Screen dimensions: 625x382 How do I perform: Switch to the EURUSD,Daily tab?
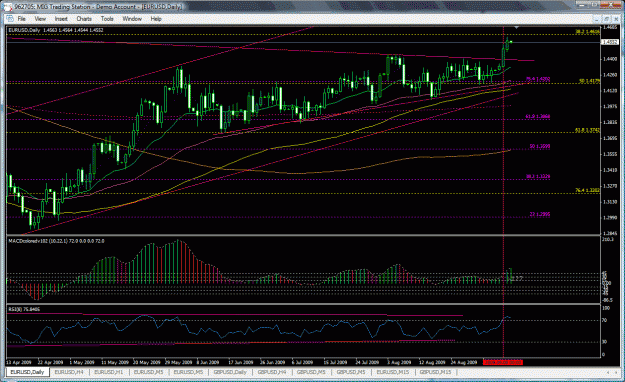click(x=27, y=372)
